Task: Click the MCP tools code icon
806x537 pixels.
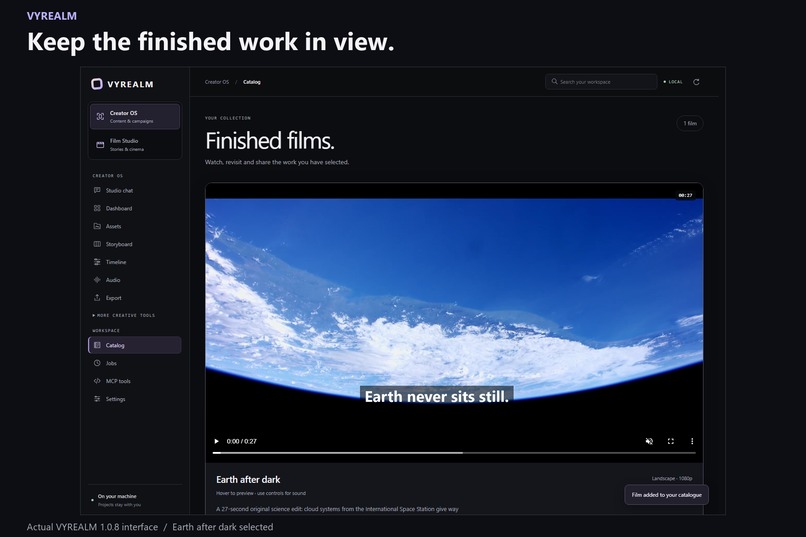Action: (x=97, y=381)
